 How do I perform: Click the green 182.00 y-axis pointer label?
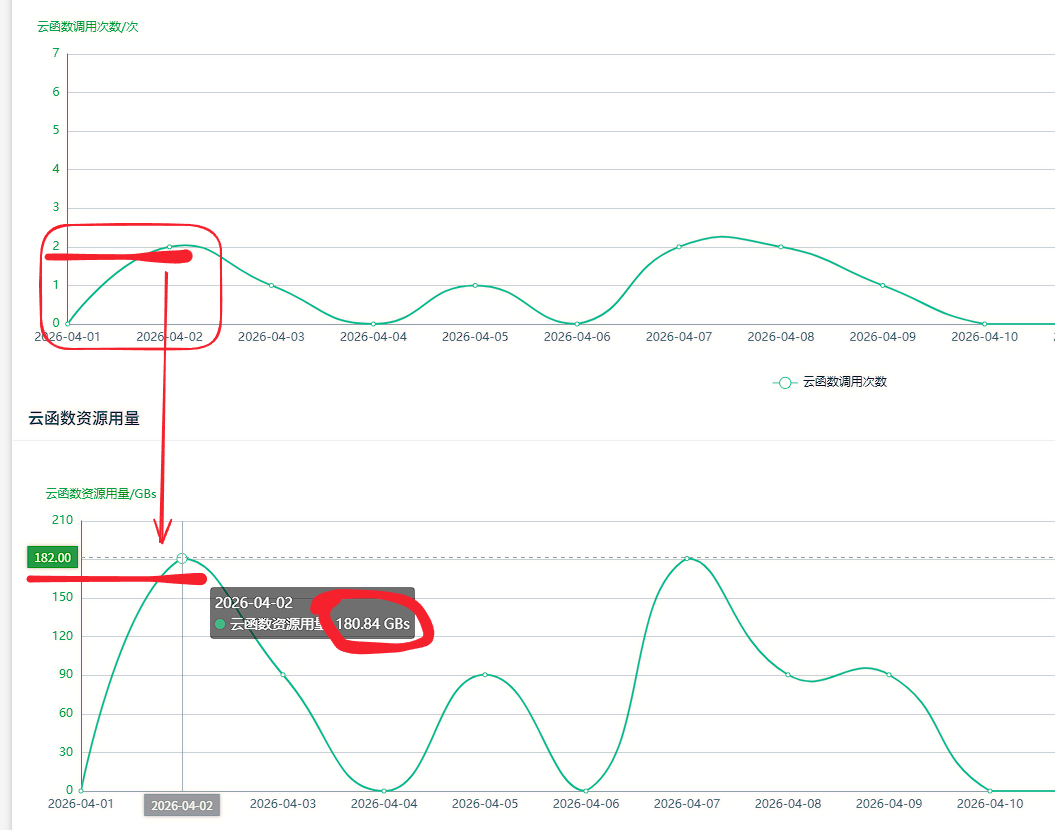[52, 558]
